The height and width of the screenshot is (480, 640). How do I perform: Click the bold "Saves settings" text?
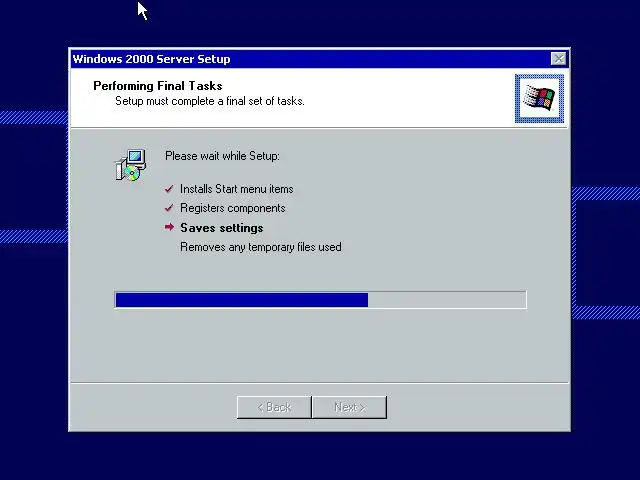tap(222, 228)
